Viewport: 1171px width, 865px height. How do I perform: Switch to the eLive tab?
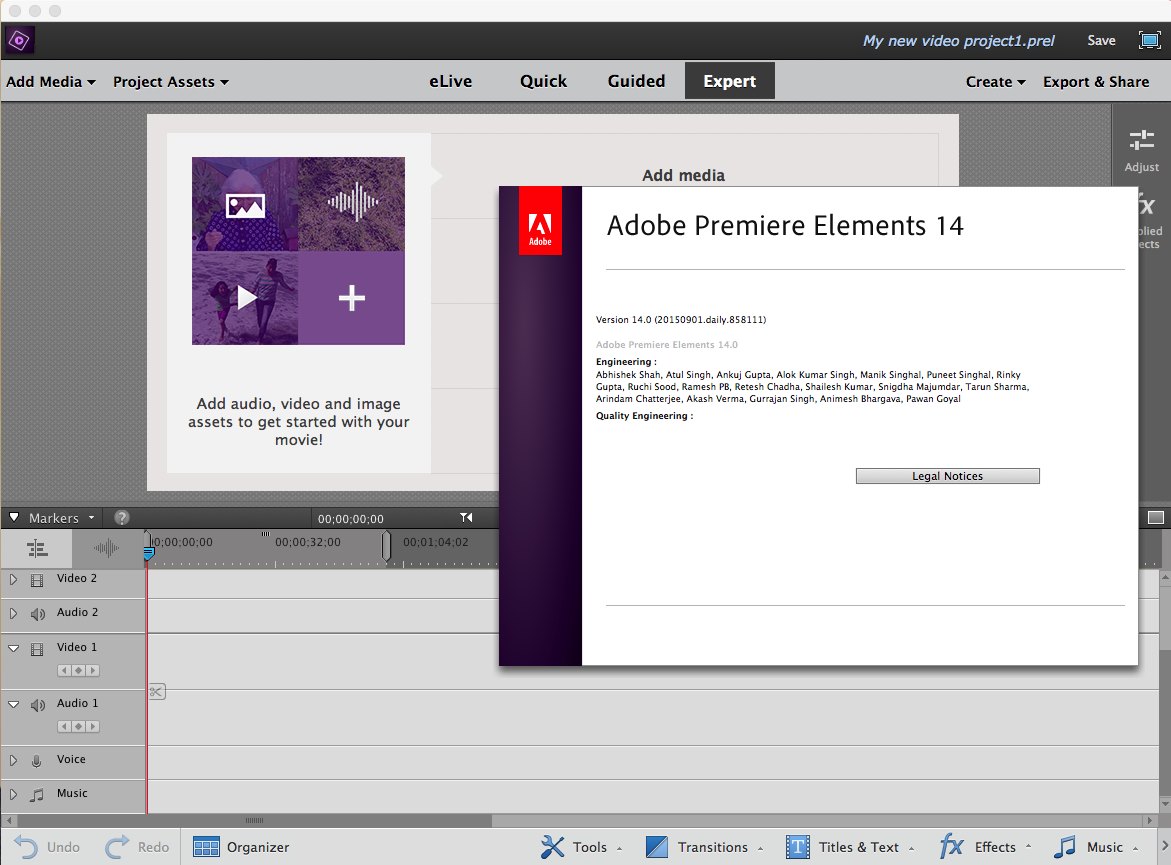[x=450, y=81]
